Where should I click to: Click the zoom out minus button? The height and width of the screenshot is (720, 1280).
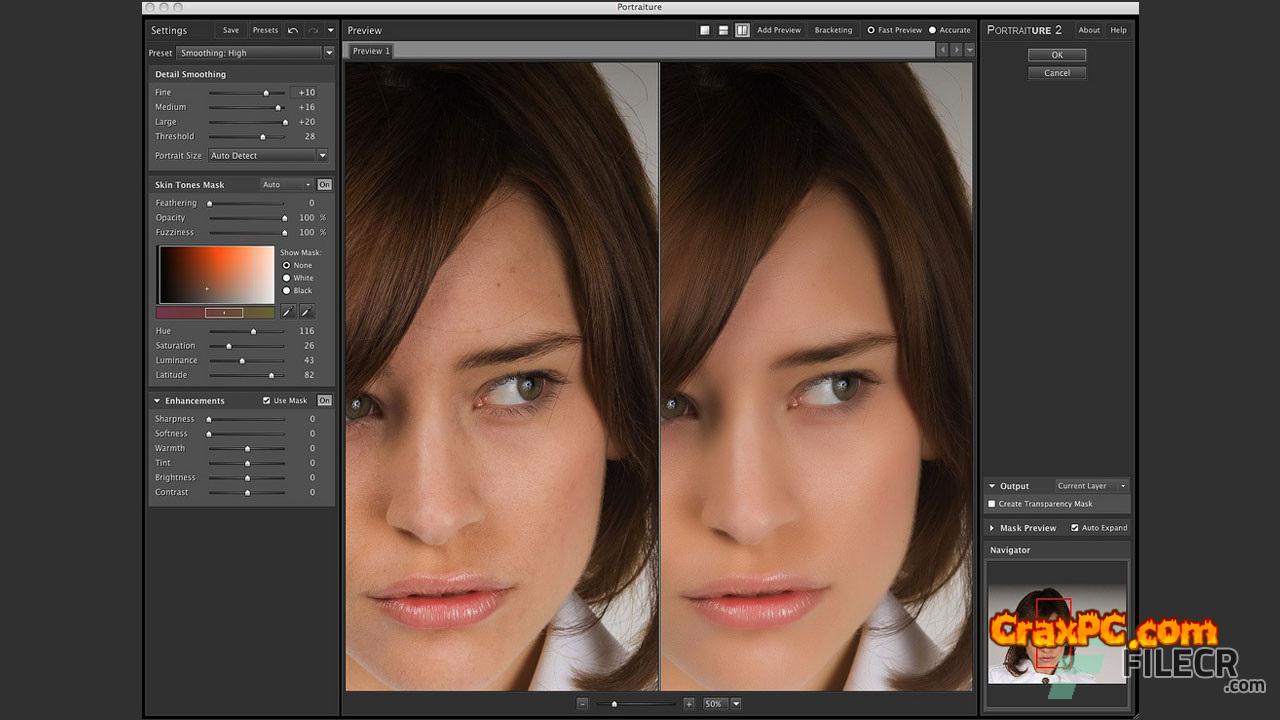pyautogui.click(x=582, y=704)
